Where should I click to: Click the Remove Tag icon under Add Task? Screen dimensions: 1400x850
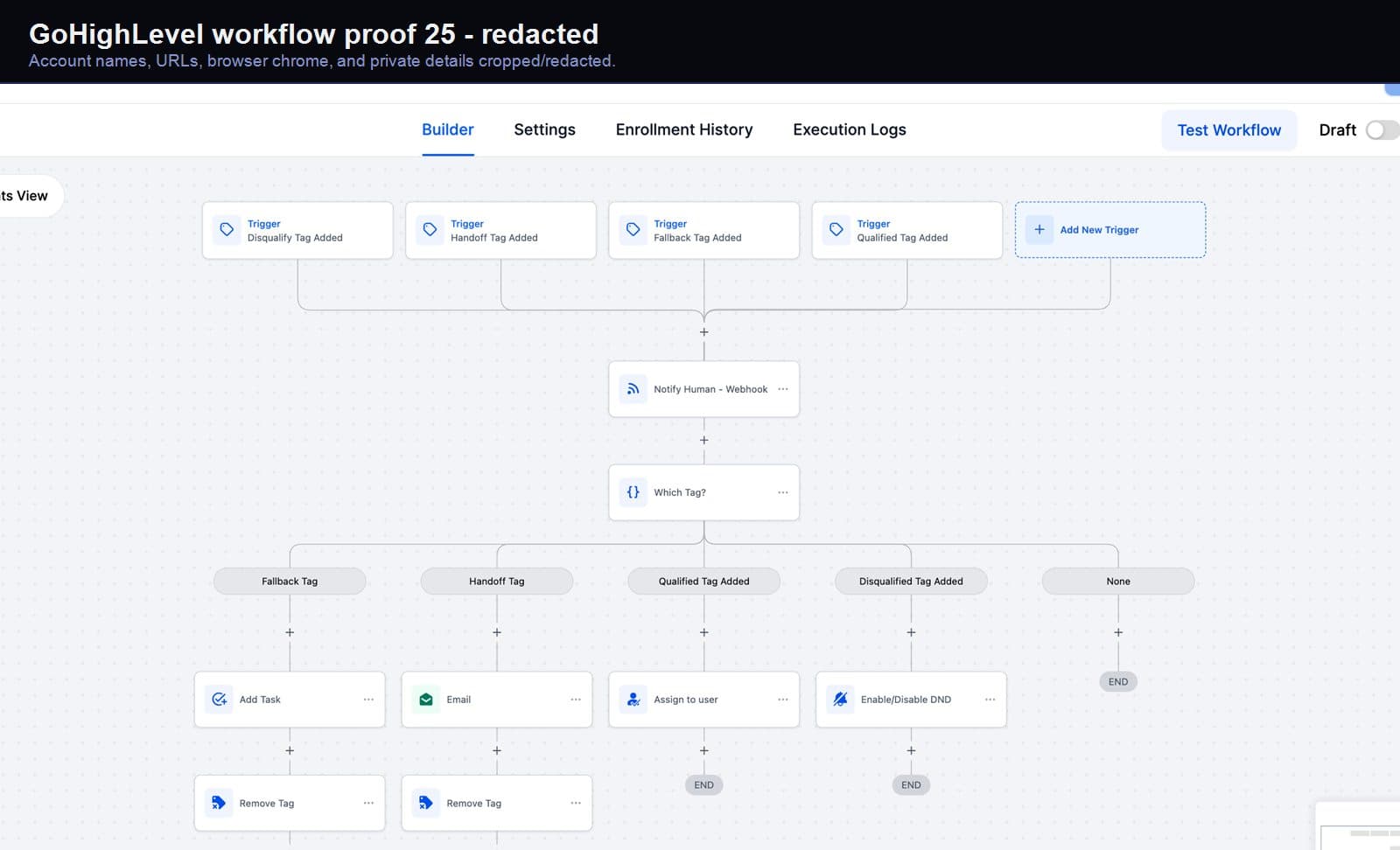pyautogui.click(x=219, y=803)
